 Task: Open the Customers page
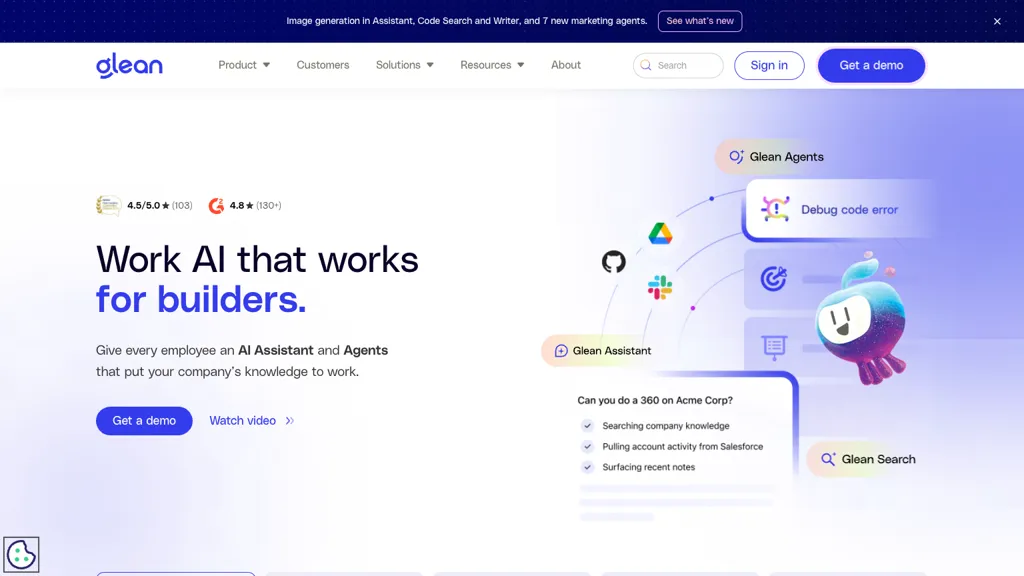point(323,65)
